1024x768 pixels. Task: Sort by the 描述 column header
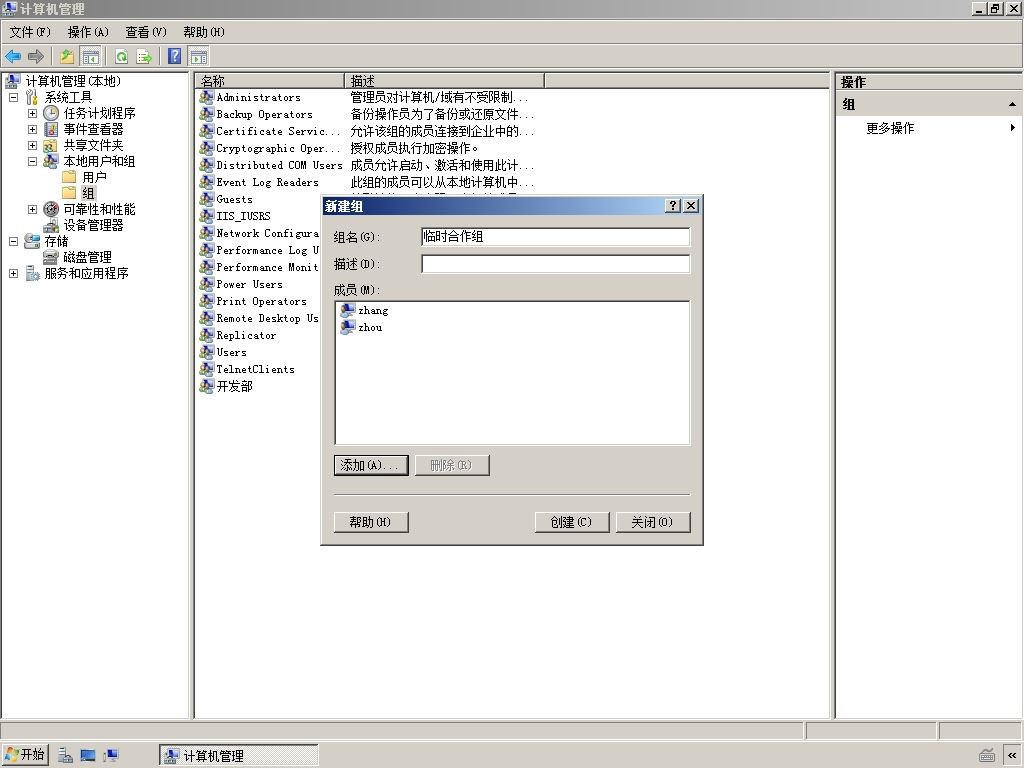click(x=445, y=81)
